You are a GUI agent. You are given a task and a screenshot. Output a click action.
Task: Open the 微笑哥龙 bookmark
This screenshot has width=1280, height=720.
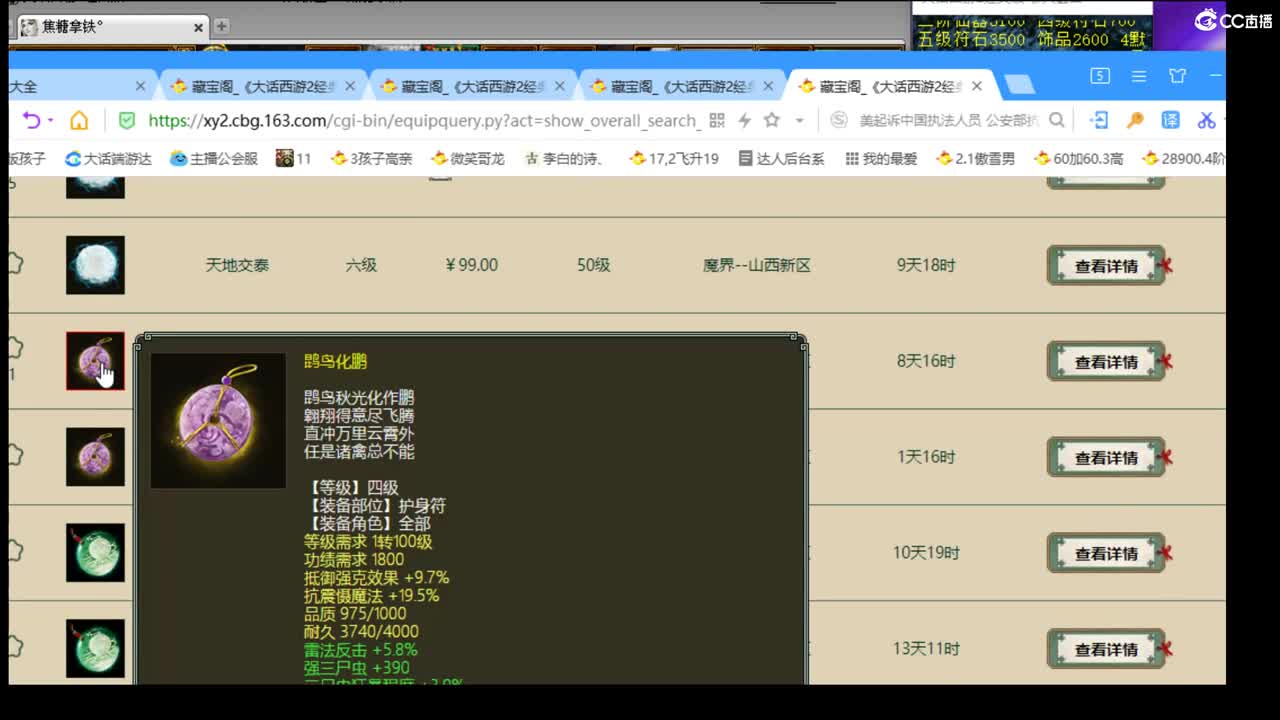[468, 158]
